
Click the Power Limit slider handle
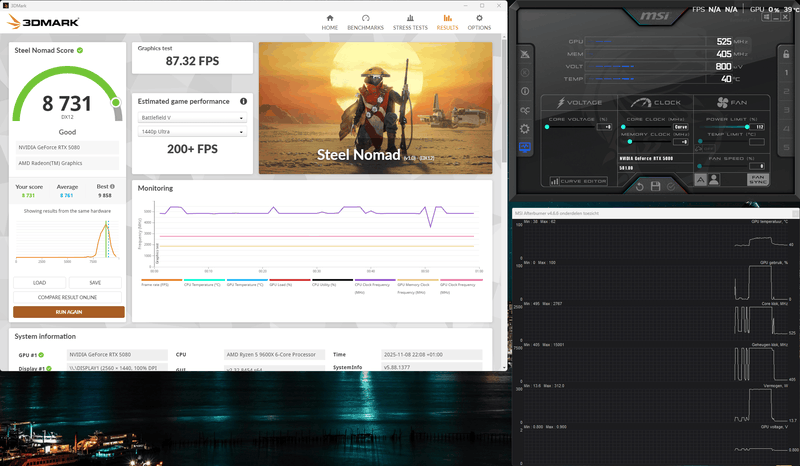[749, 127]
